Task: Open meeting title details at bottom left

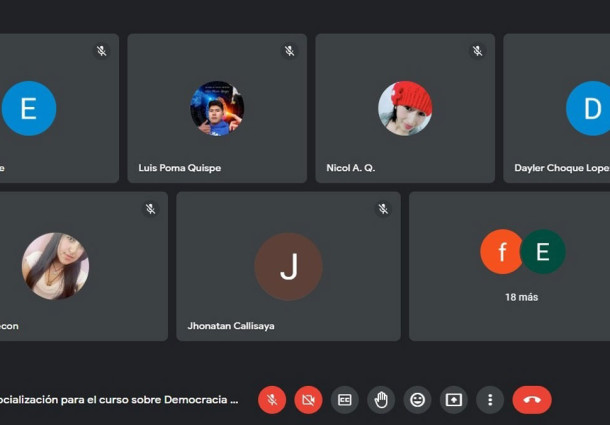Action: click(118, 400)
